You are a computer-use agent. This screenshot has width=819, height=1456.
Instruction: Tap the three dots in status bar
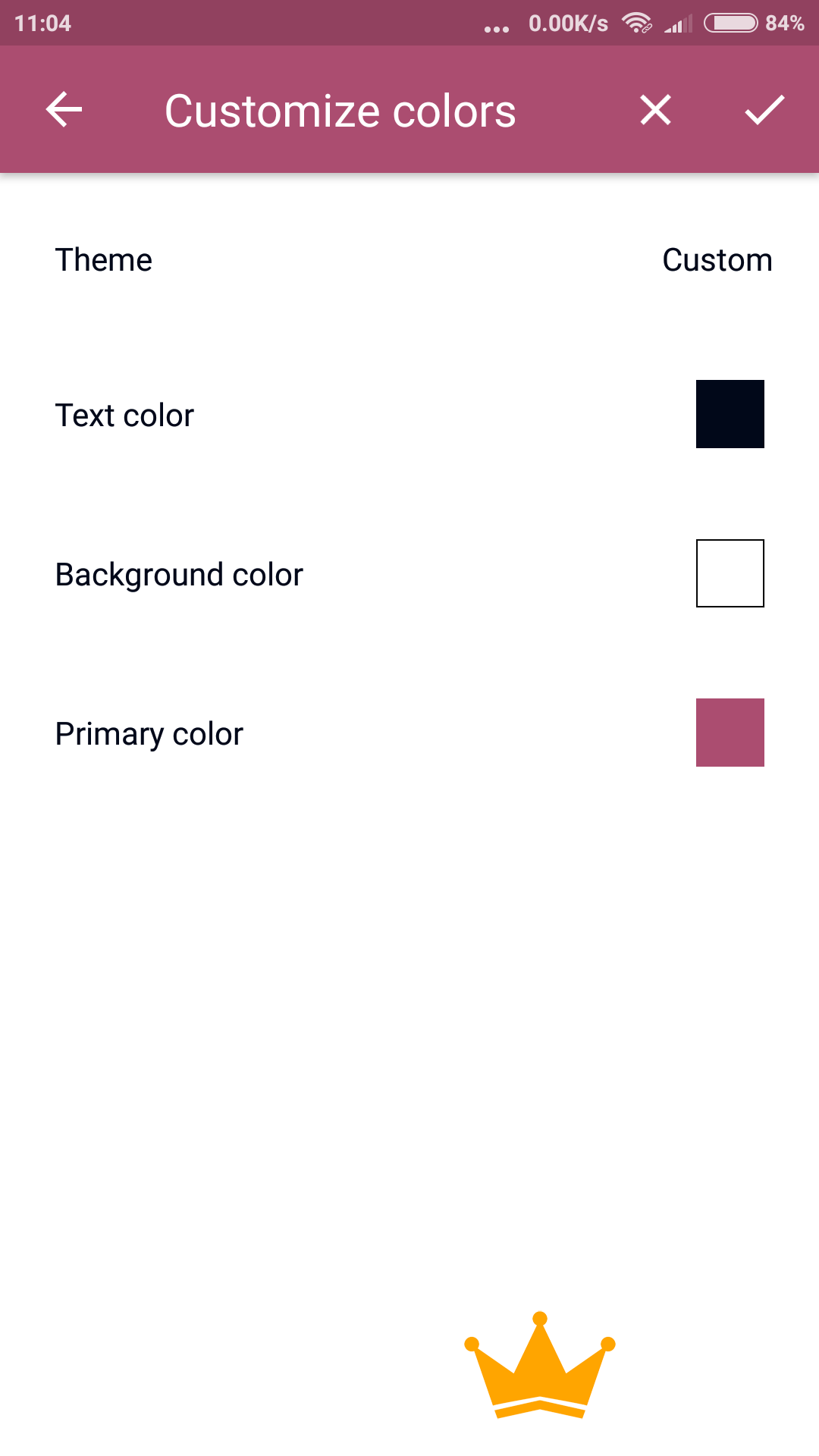click(496, 29)
